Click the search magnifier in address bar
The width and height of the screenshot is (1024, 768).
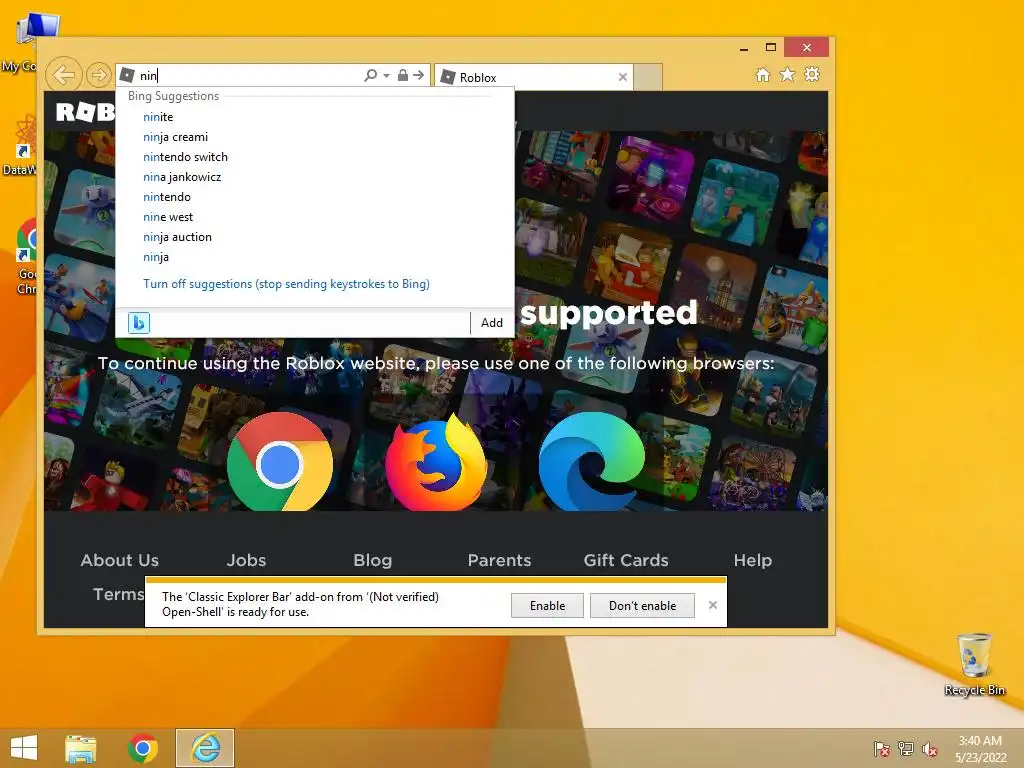370,75
